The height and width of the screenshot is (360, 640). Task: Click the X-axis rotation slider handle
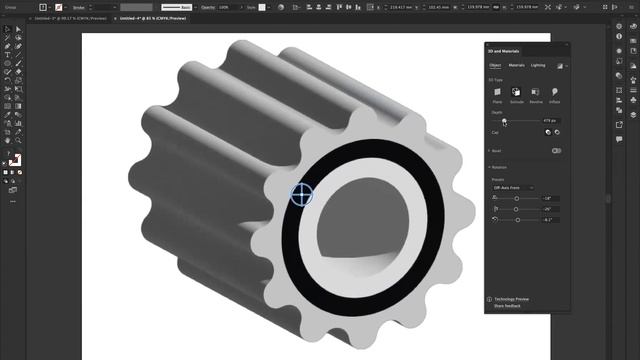coord(517,198)
